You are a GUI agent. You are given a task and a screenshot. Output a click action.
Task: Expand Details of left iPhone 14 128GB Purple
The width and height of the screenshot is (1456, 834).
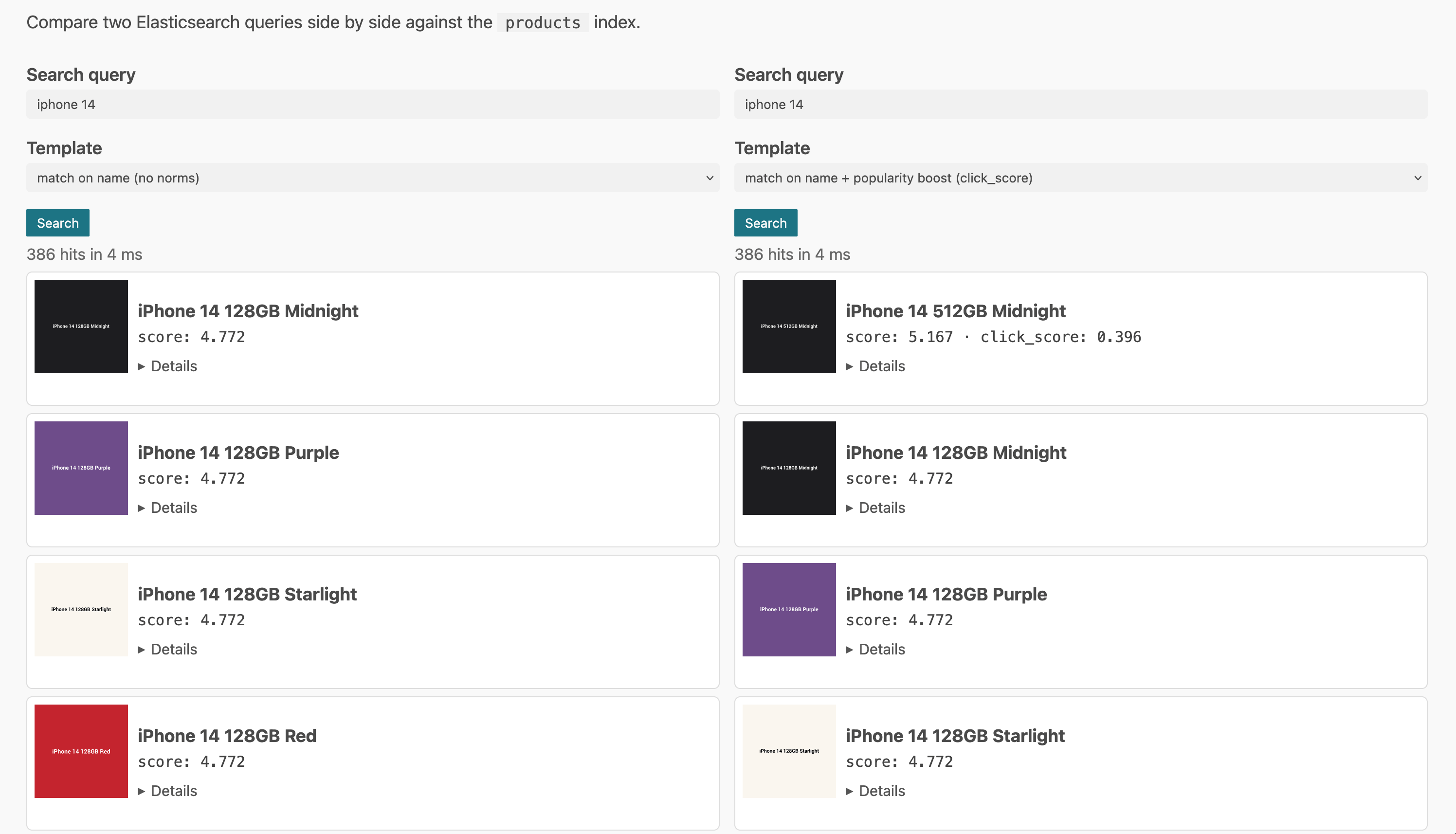point(167,508)
